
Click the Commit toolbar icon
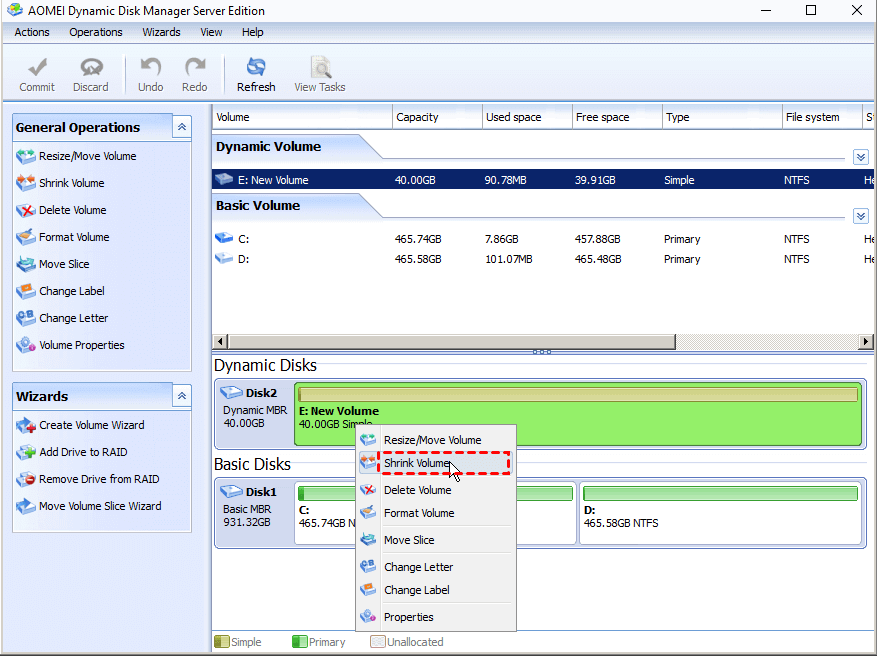[37, 75]
